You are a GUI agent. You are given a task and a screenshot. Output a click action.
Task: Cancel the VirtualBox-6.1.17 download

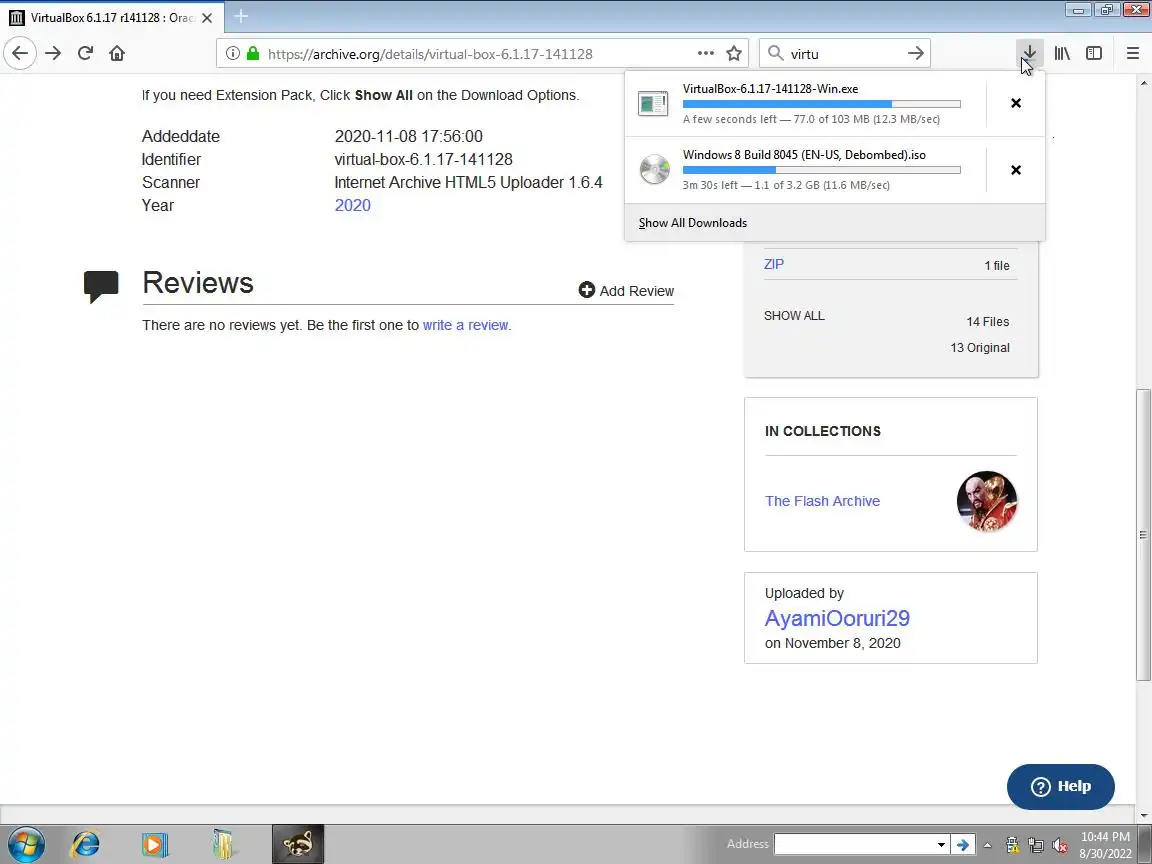[x=1015, y=103]
